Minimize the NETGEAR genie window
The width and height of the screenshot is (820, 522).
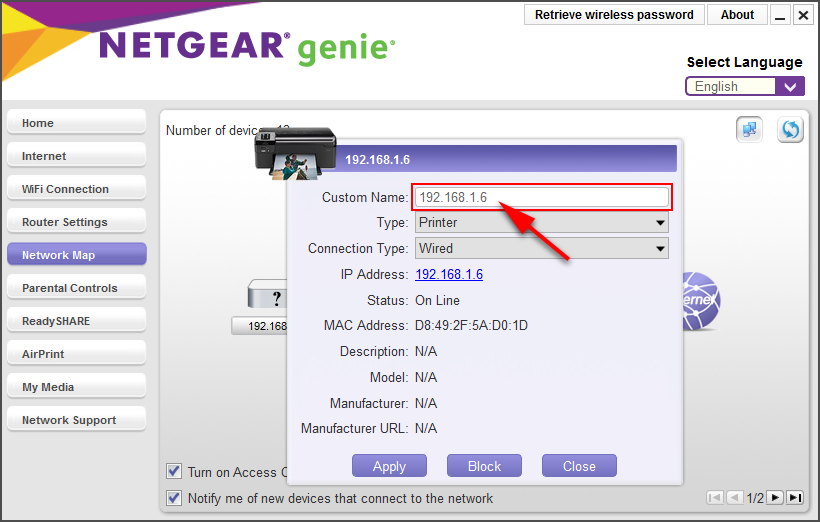(781, 15)
